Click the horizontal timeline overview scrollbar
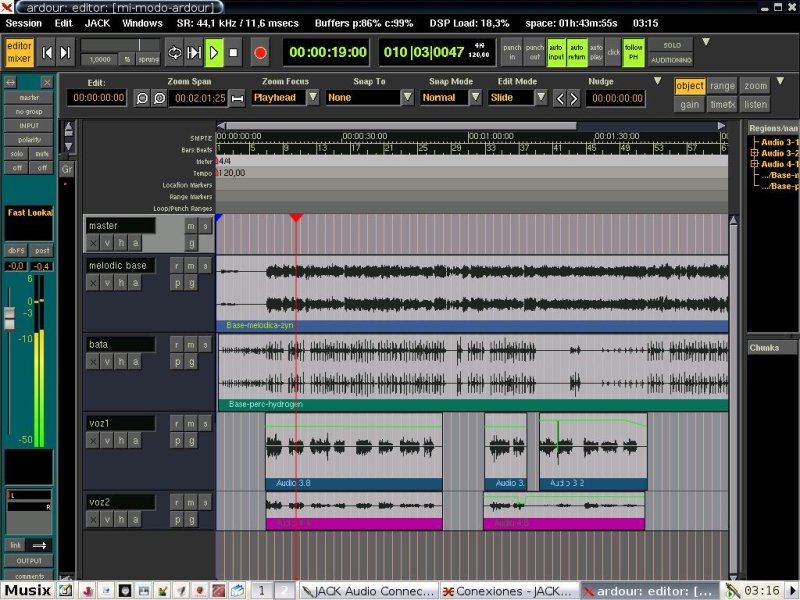 click(401, 126)
